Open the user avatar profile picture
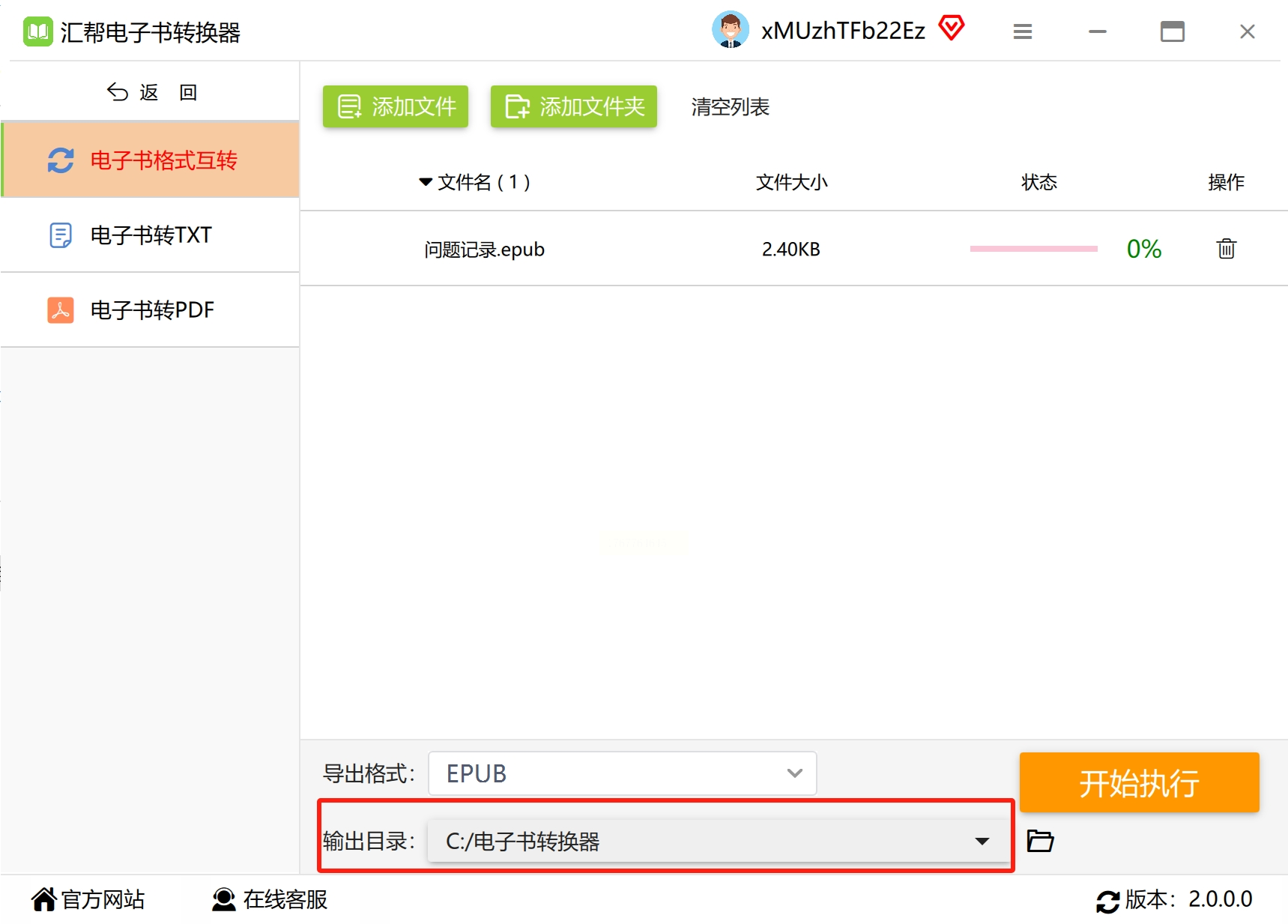 pyautogui.click(x=730, y=30)
